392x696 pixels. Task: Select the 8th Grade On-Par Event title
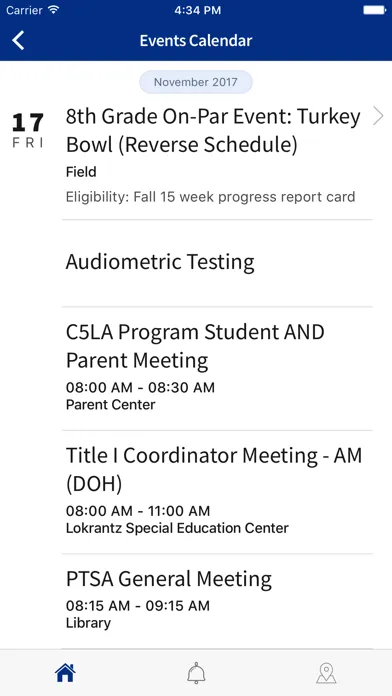point(213,131)
